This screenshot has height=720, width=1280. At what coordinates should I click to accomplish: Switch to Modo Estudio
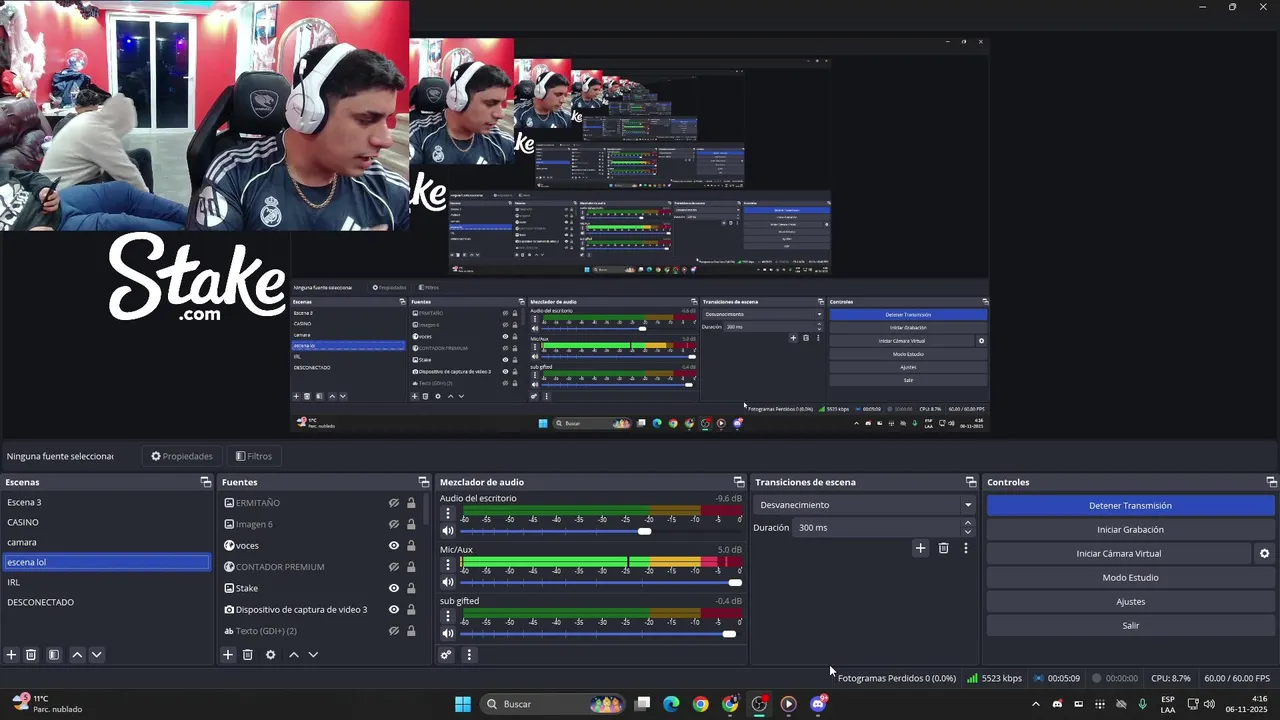click(x=1130, y=578)
